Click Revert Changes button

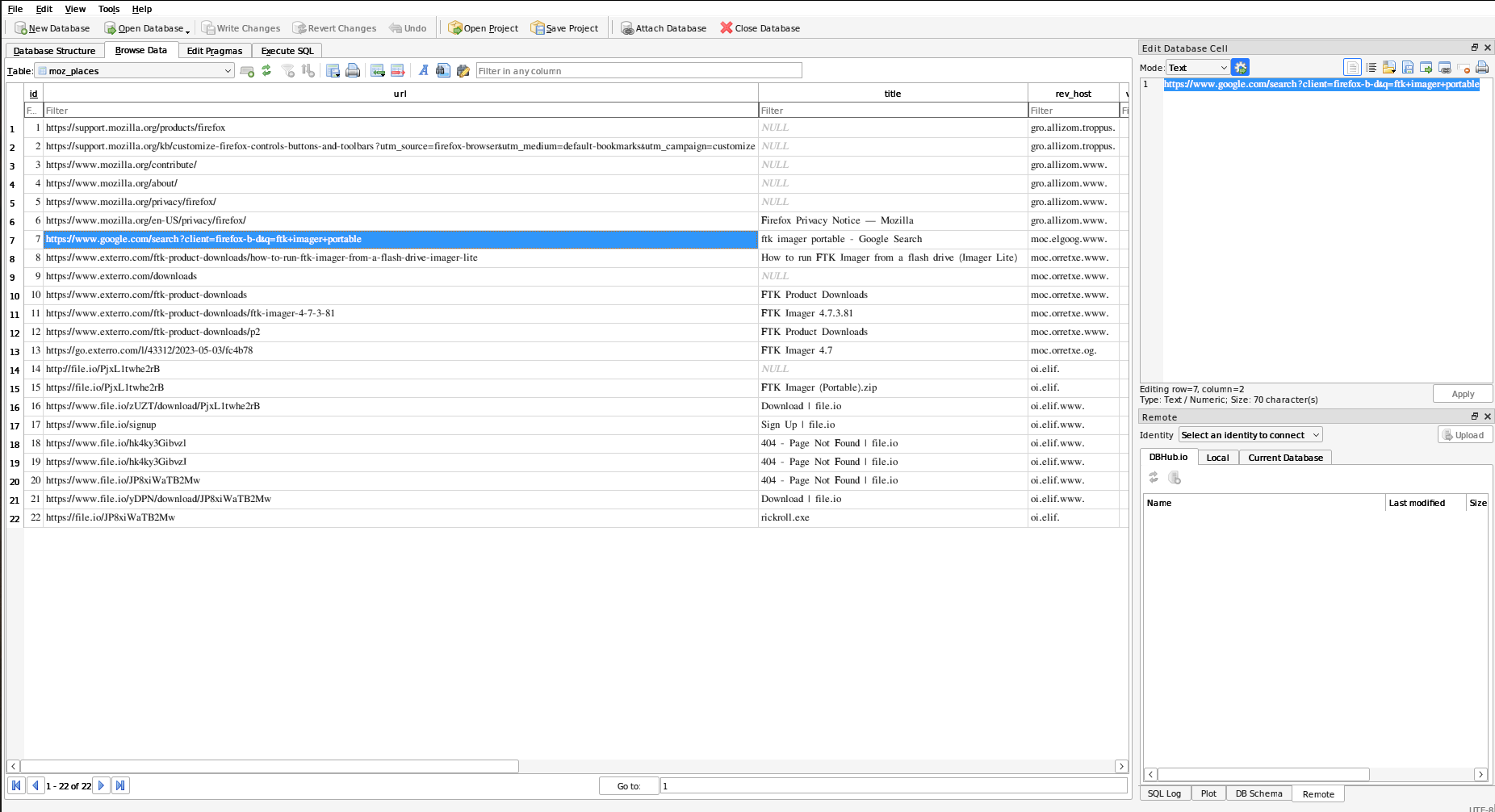(334, 28)
